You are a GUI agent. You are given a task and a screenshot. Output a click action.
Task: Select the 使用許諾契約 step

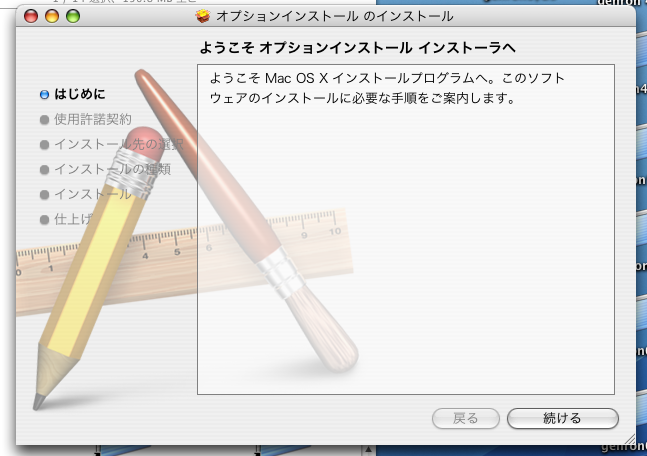coord(93,119)
